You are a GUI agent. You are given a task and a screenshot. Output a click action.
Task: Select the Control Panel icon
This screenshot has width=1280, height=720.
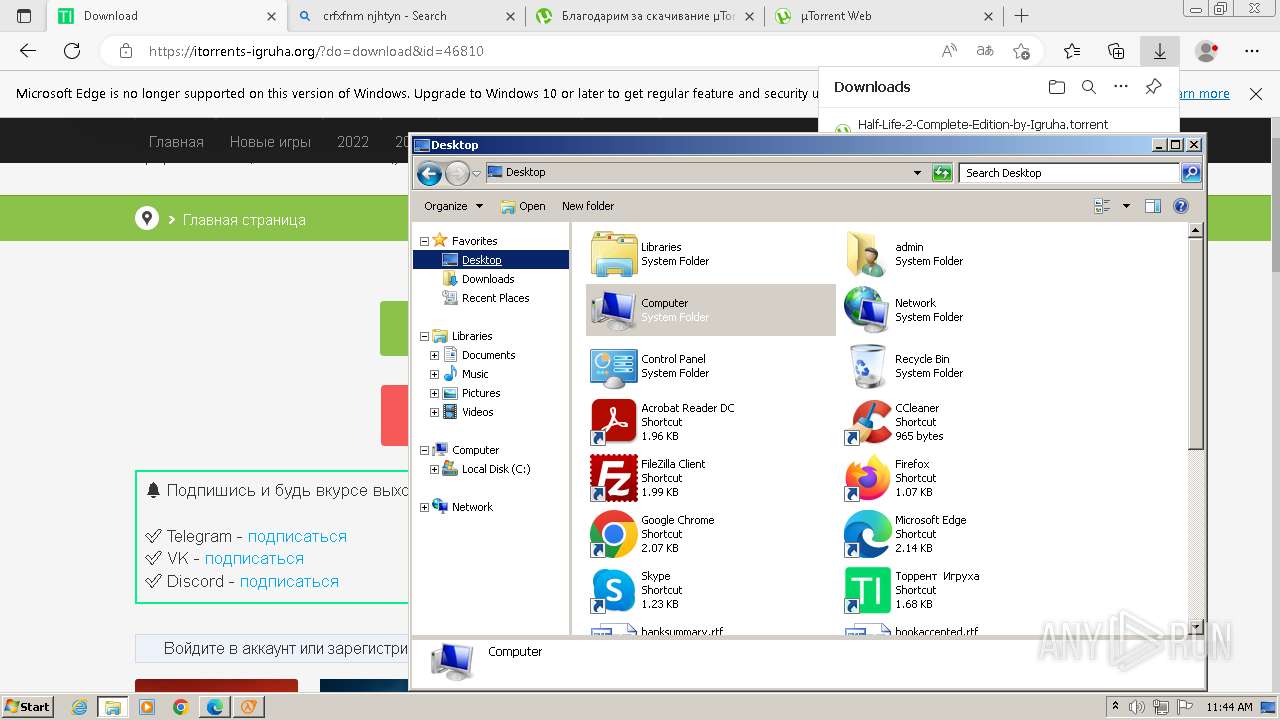(613, 366)
